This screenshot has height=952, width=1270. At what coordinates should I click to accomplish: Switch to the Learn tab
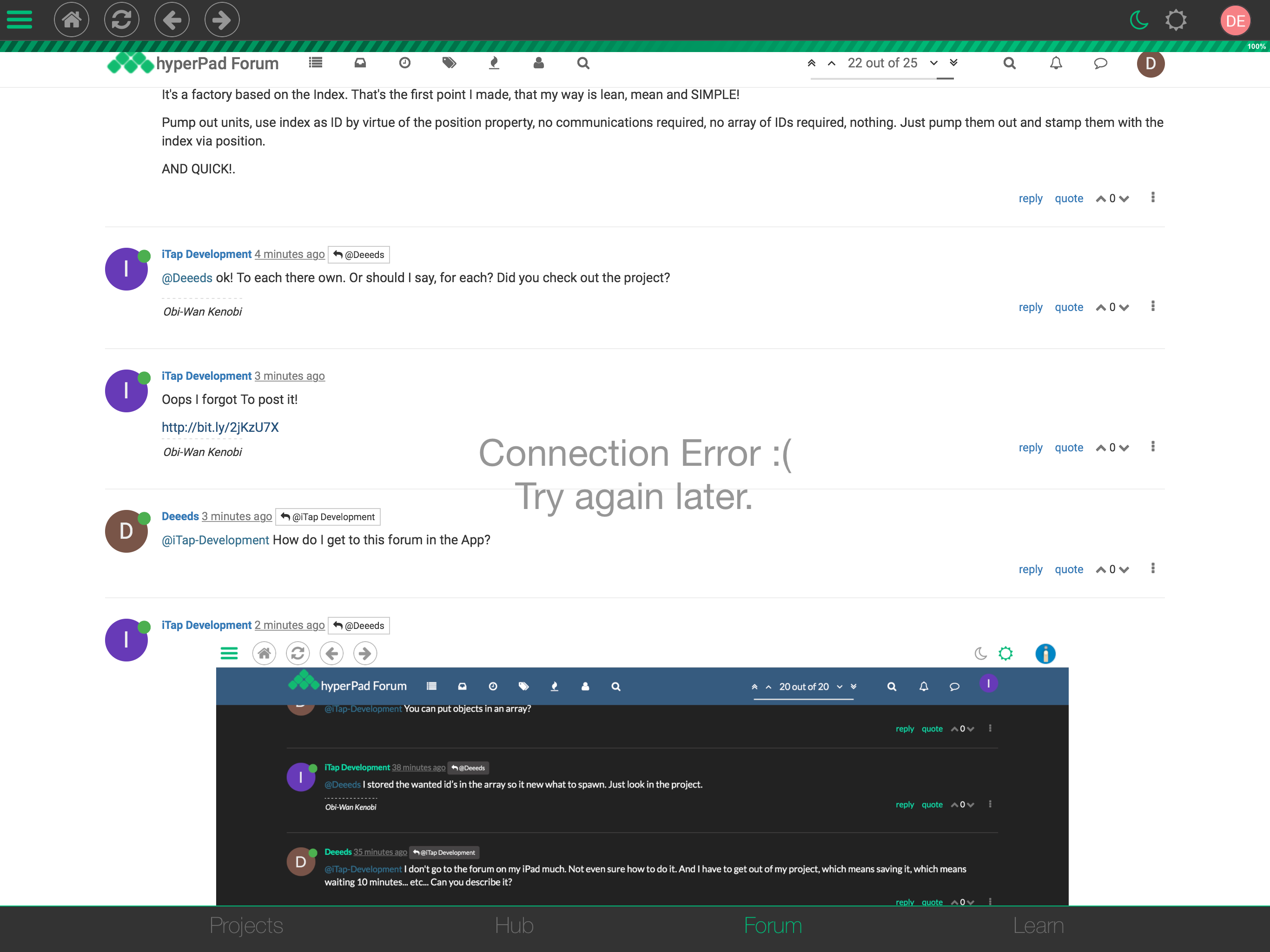tap(1038, 926)
